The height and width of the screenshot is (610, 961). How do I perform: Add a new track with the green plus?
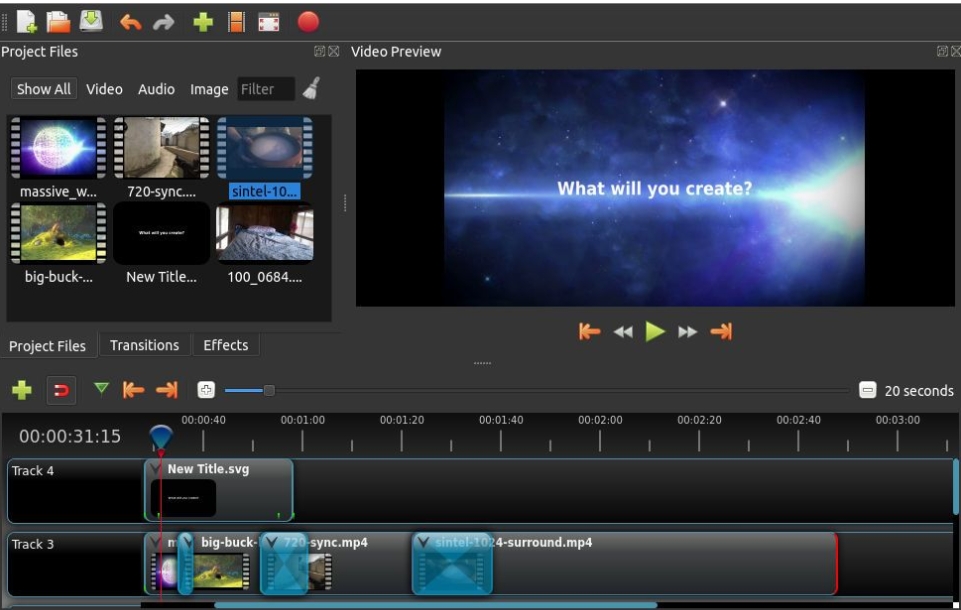pos(22,390)
